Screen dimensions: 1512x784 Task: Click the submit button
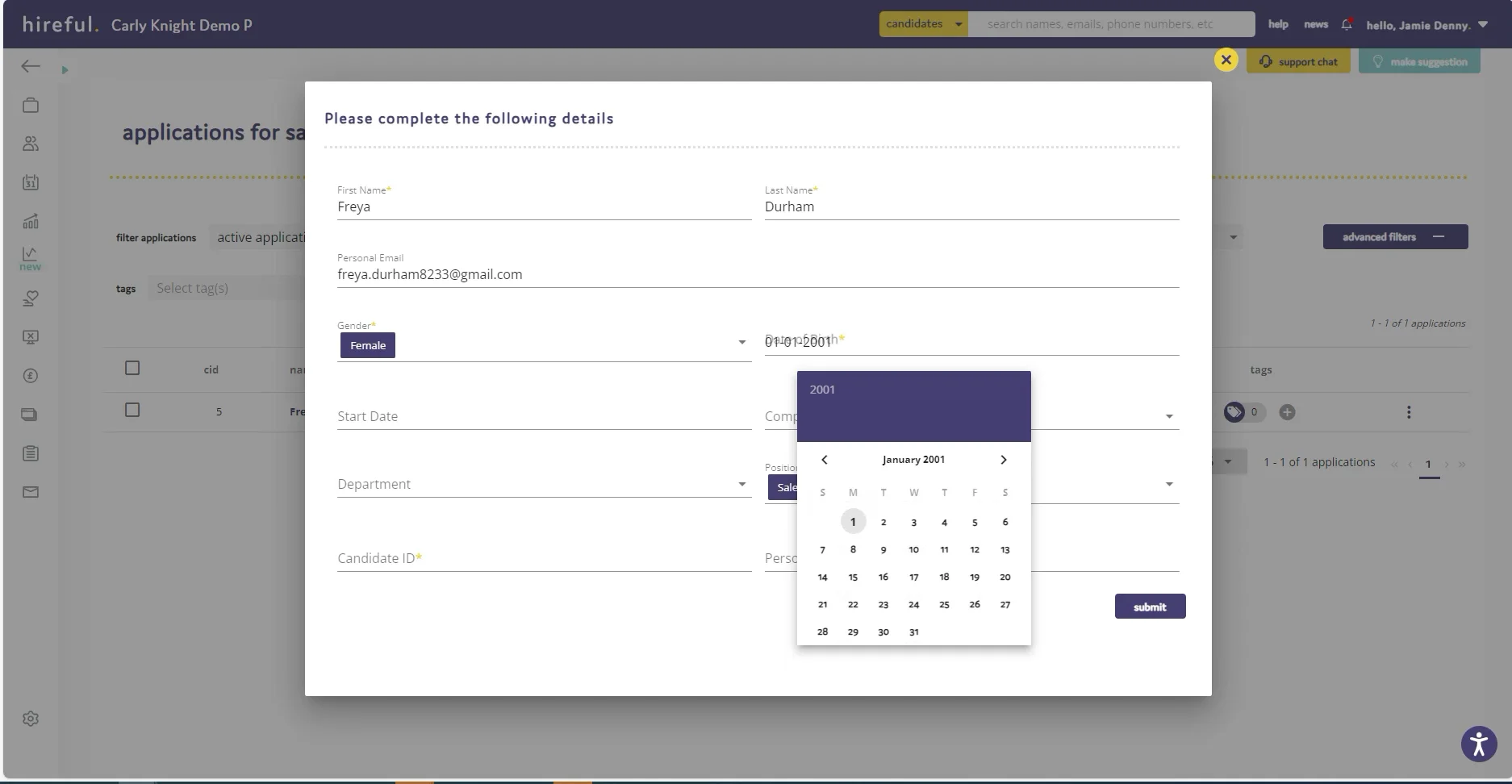click(x=1150, y=607)
